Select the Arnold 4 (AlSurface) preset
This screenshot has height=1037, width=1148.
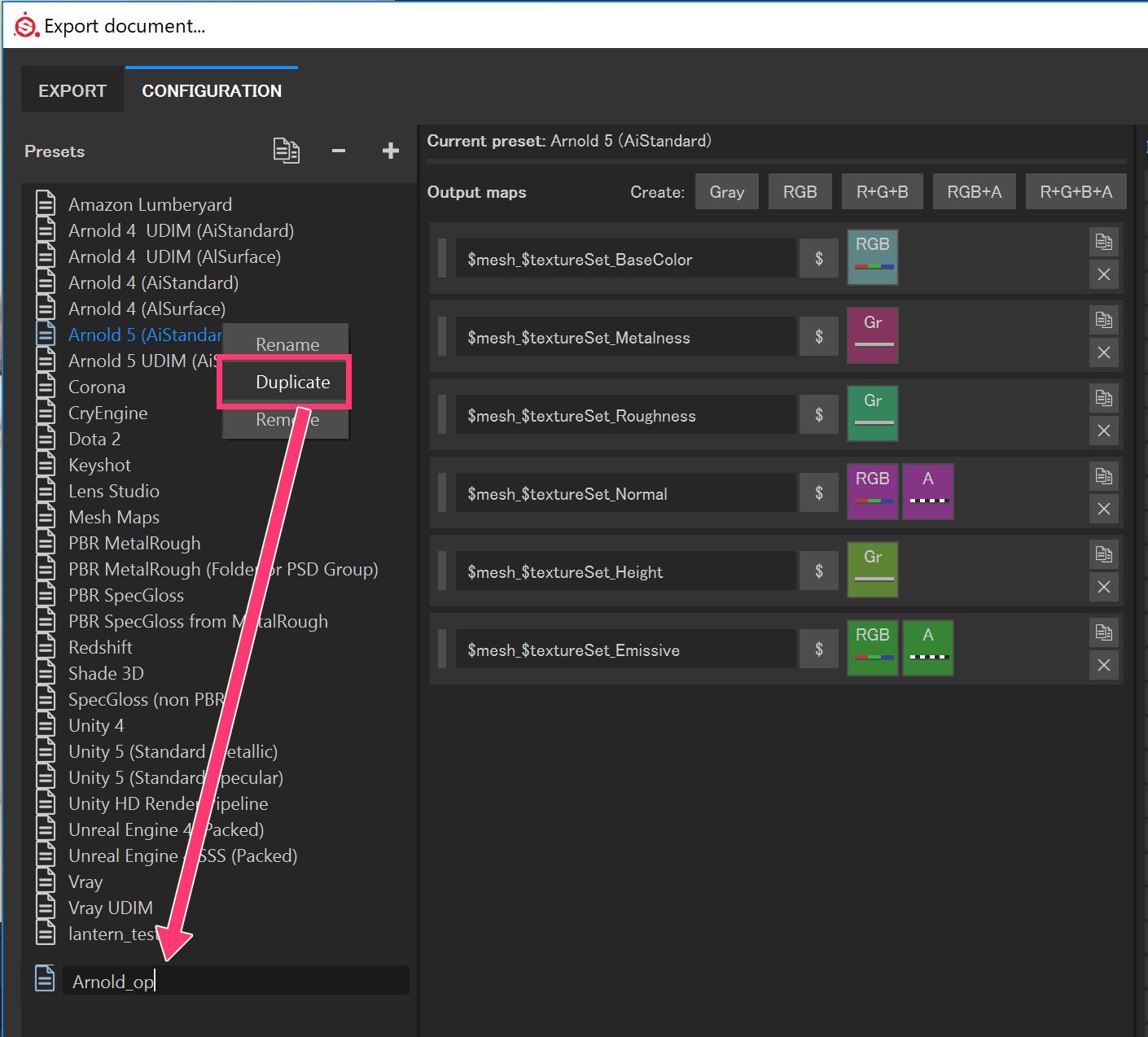click(x=147, y=308)
